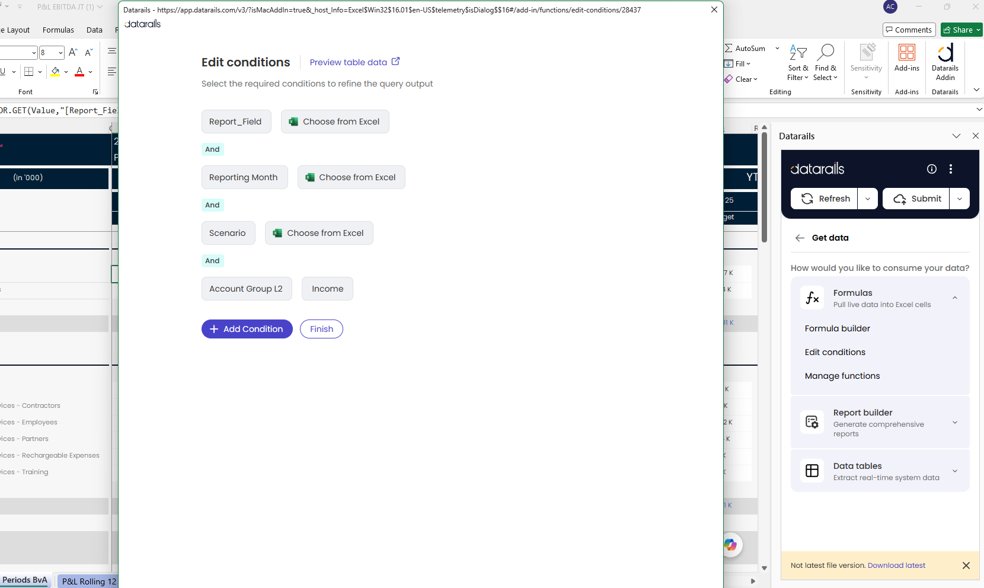Select the P&L Rolling 12 sheet tab
The width and height of the screenshot is (984, 588).
pos(88,581)
